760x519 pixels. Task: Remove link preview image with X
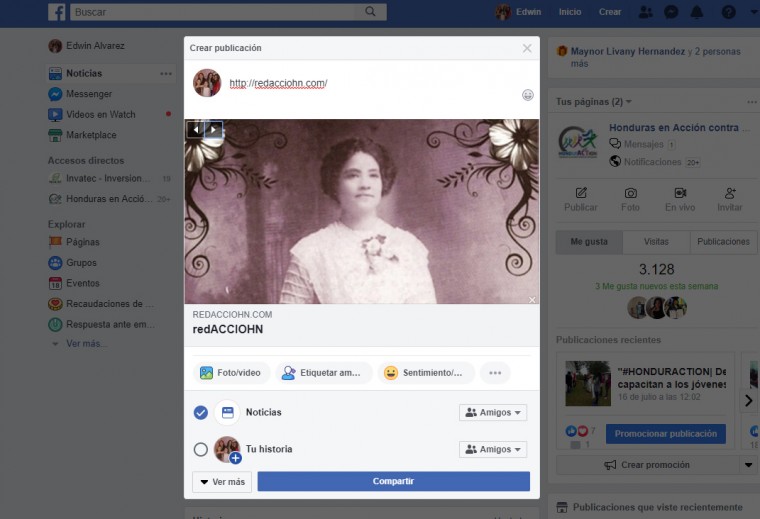click(532, 300)
